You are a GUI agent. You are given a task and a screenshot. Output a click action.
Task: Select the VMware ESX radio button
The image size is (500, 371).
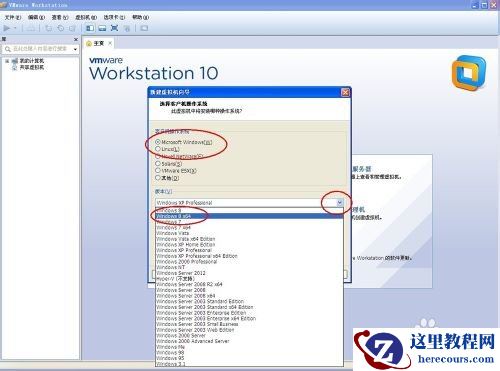[158, 171]
